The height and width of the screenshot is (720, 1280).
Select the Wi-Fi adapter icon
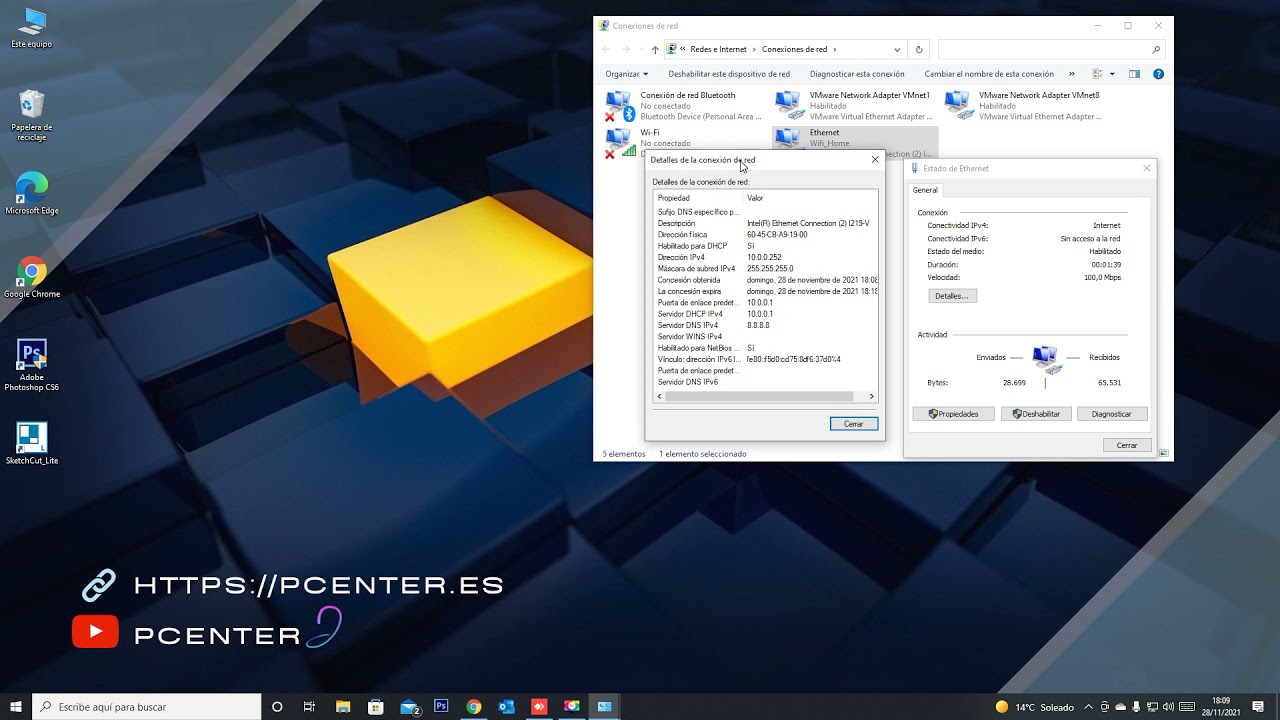[x=620, y=143]
